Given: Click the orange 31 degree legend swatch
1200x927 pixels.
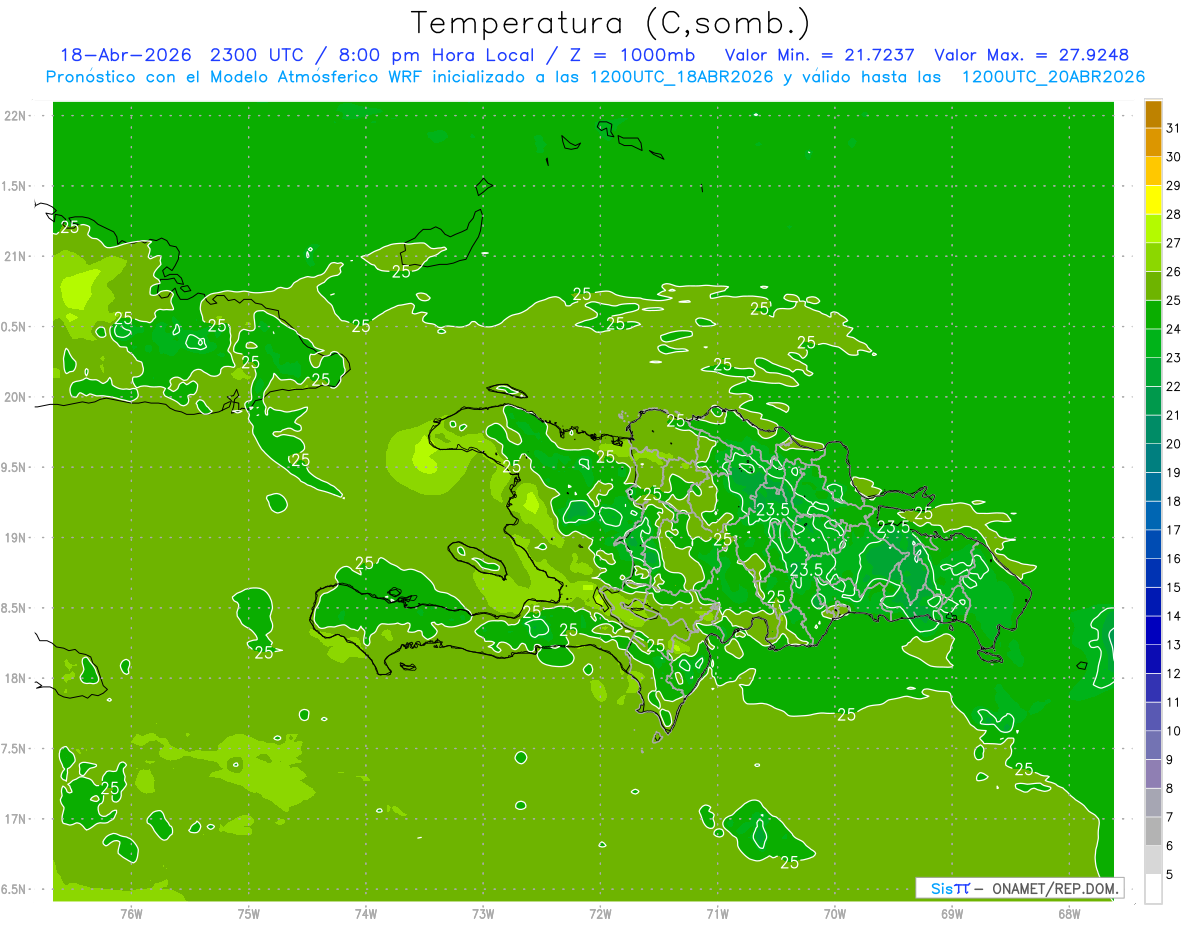Looking at the screenshot, I should 1153,114.
